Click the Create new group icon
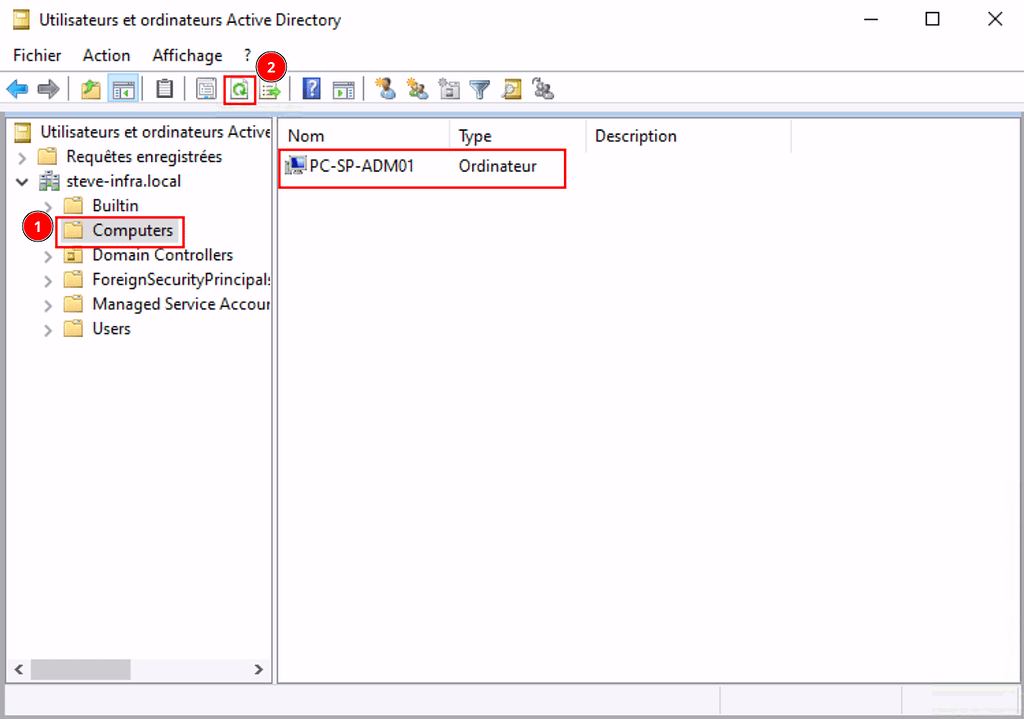This screenshot has width=1024, height=719. [417, 90]
